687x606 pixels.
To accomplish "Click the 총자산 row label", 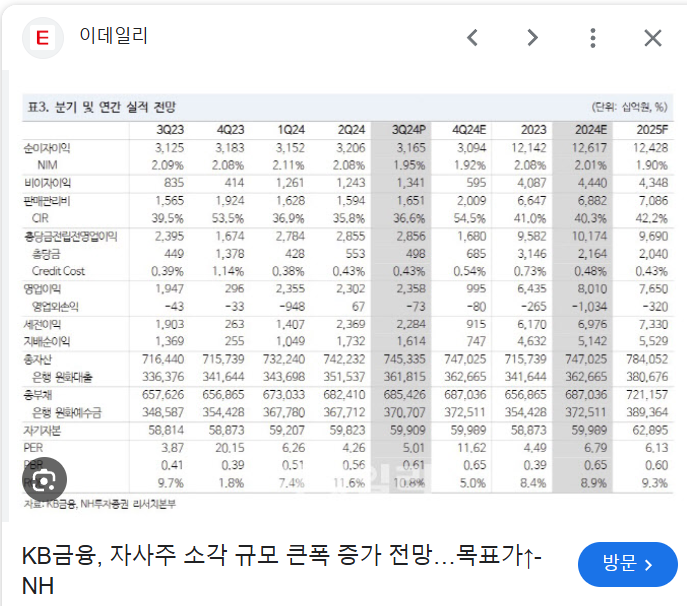I will coord(38,360).
